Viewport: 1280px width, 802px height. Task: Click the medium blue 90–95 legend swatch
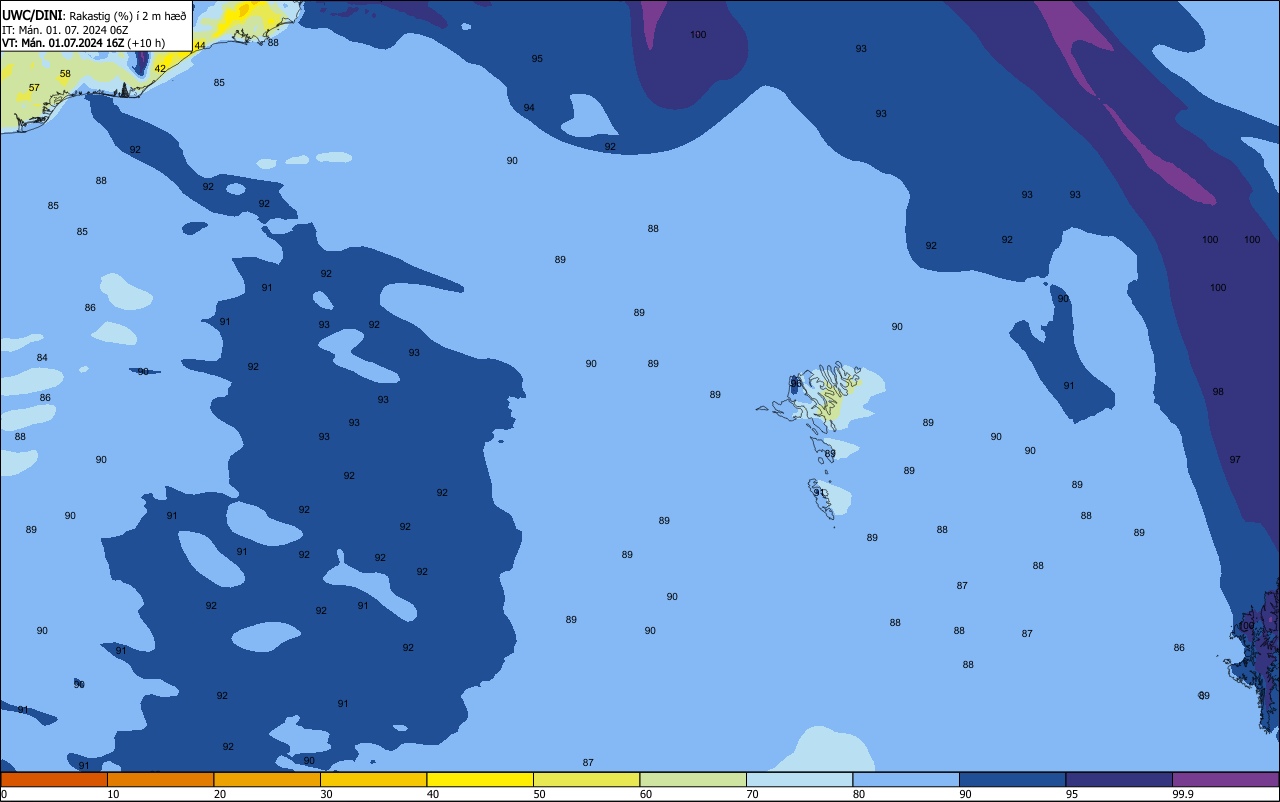coord(1012,779)
